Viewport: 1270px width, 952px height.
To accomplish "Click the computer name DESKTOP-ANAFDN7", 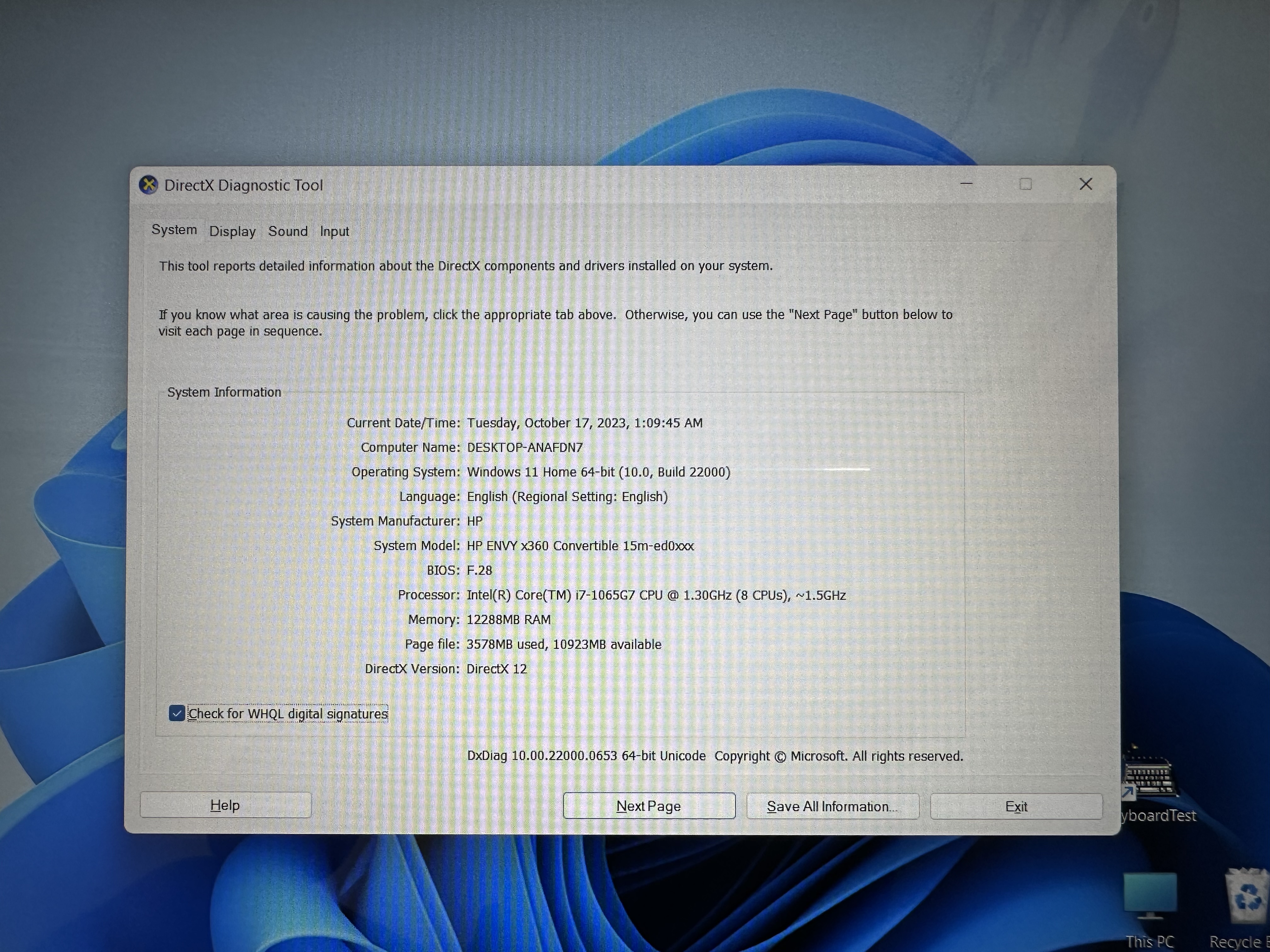I will pos(525,448).
